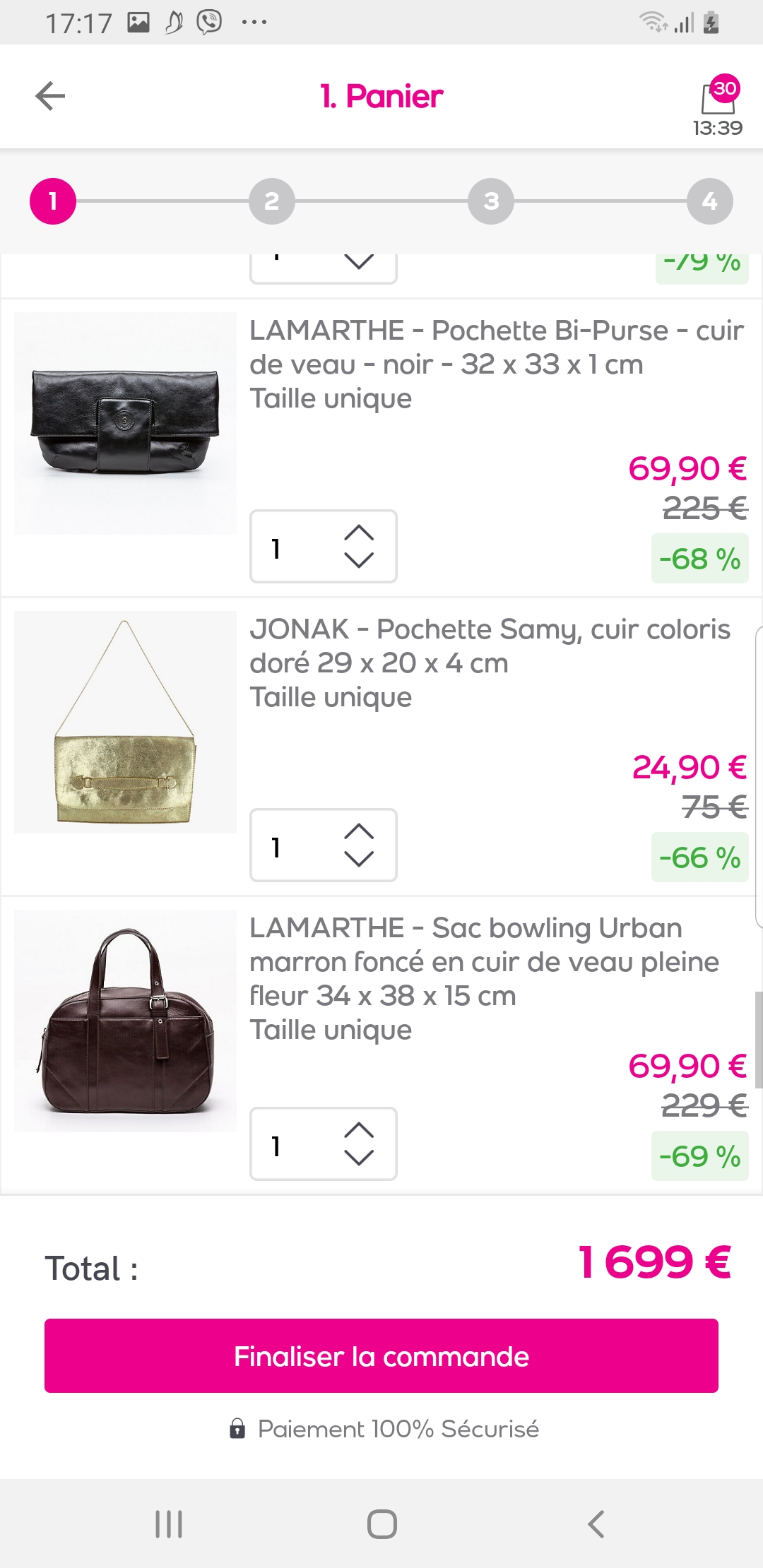Tap the image notification icon in status bar
763x1568 pixels.
(138, 23)
